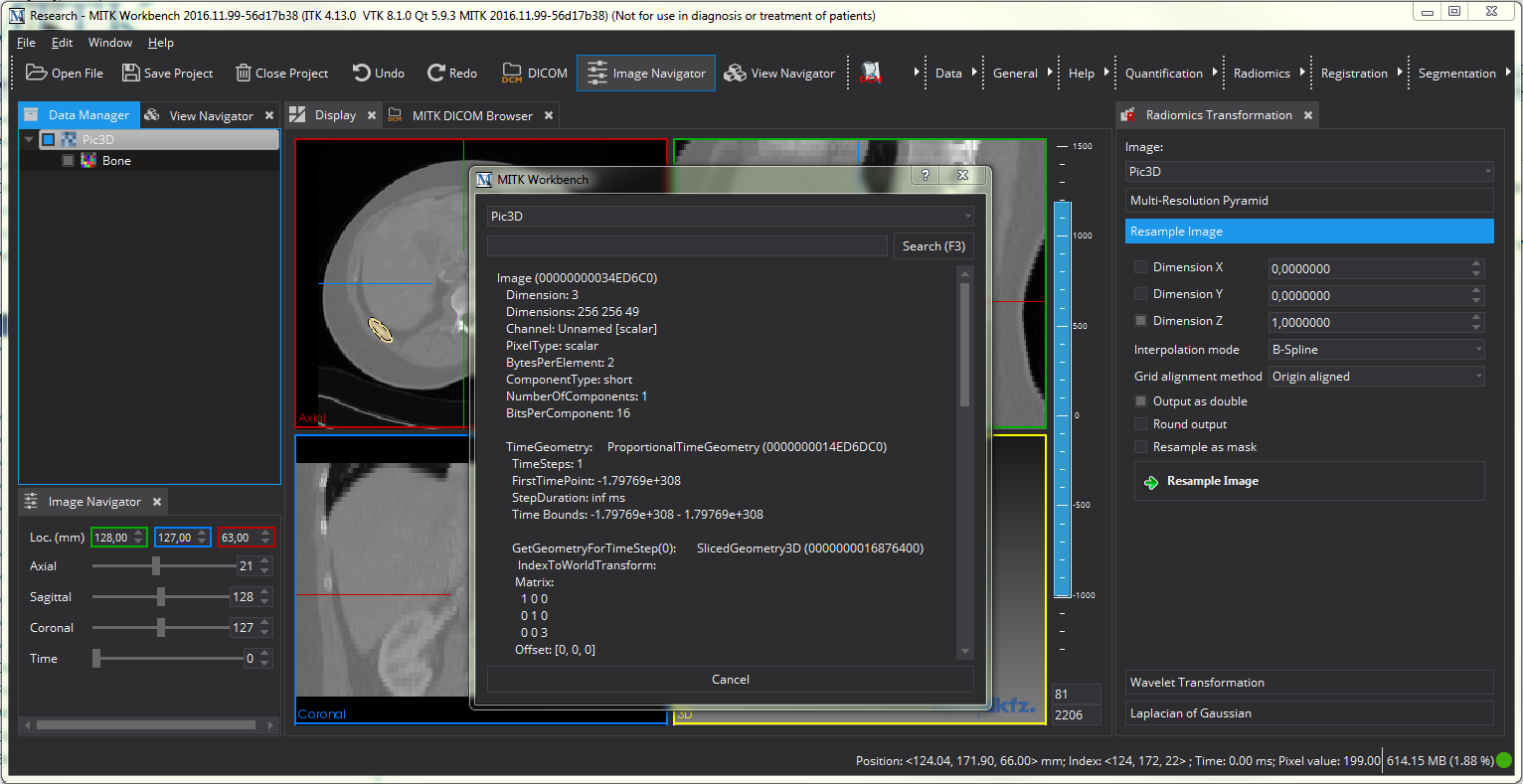Click the Display tab icon
Screen dimensions: 1523x784
coord(297,115)
